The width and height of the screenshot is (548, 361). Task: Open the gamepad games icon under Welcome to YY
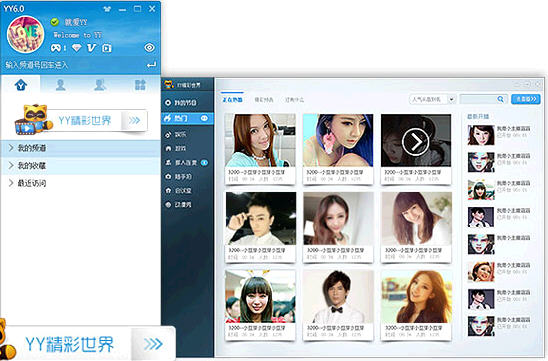(56, 48)
